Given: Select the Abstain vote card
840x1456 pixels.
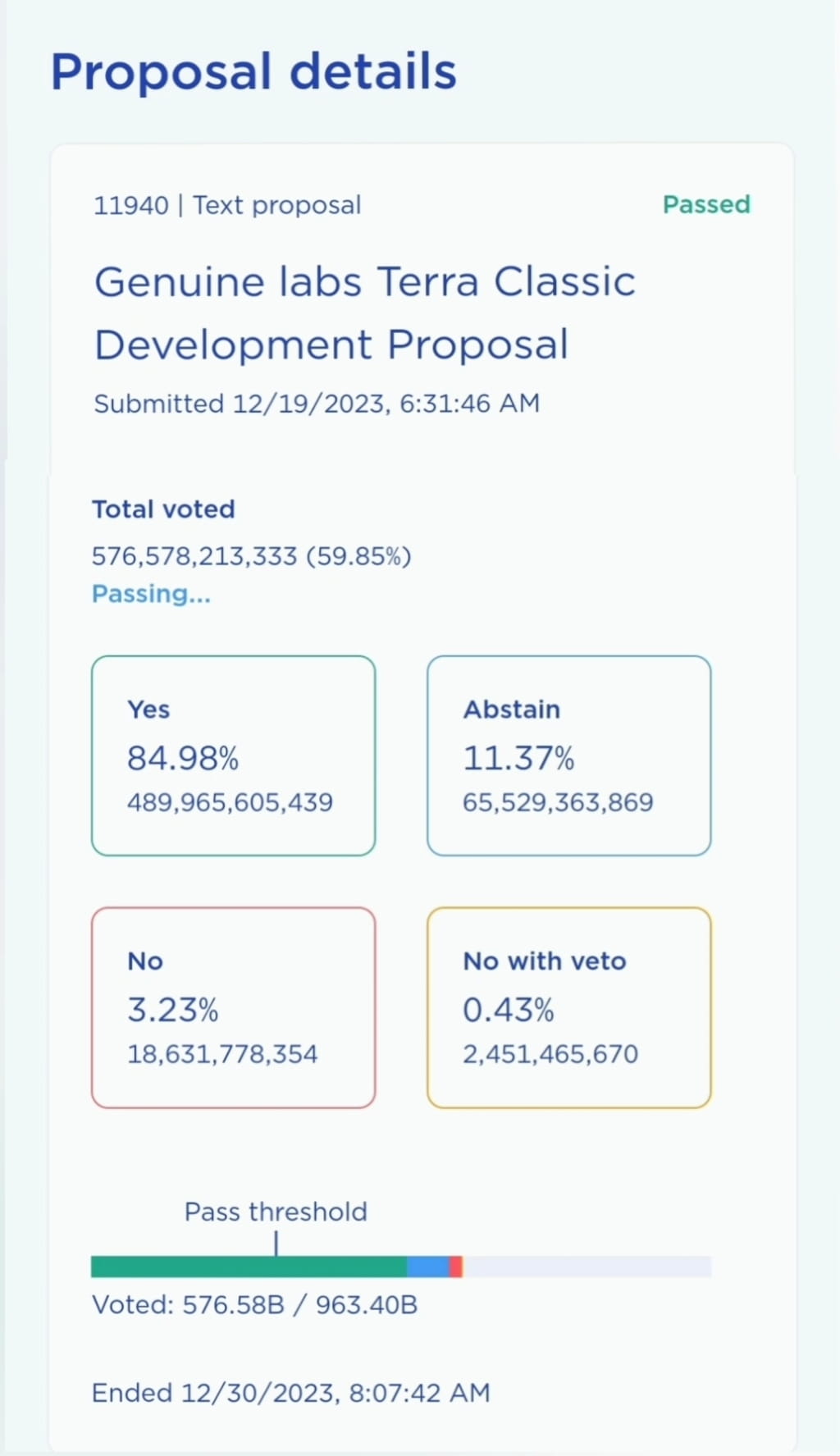Looking at the screenshot, I should point(569,755).
